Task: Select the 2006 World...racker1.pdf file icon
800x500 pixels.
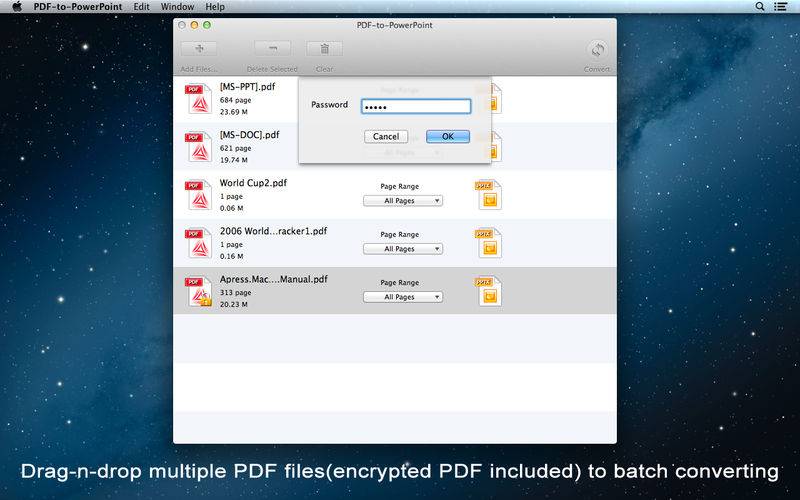Action: (198, 243)
